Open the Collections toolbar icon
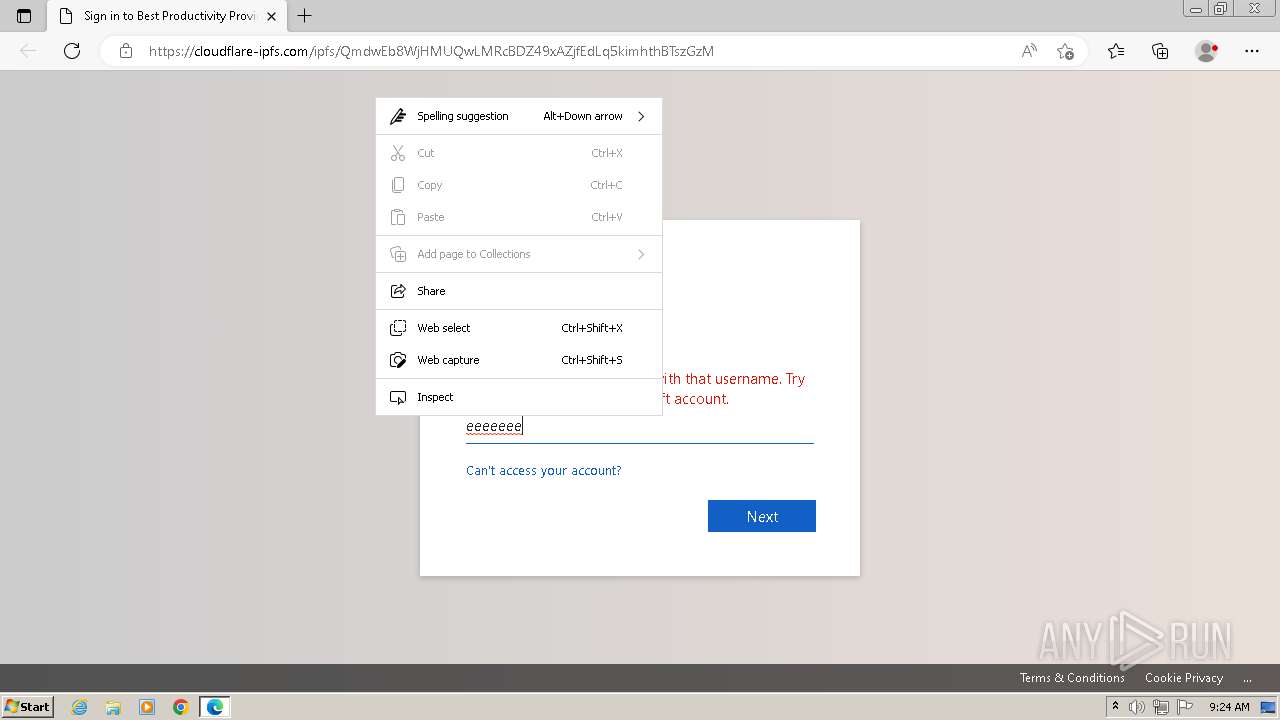The image size is (1280, 720). pyautogui.click(x=1160, y=51)
